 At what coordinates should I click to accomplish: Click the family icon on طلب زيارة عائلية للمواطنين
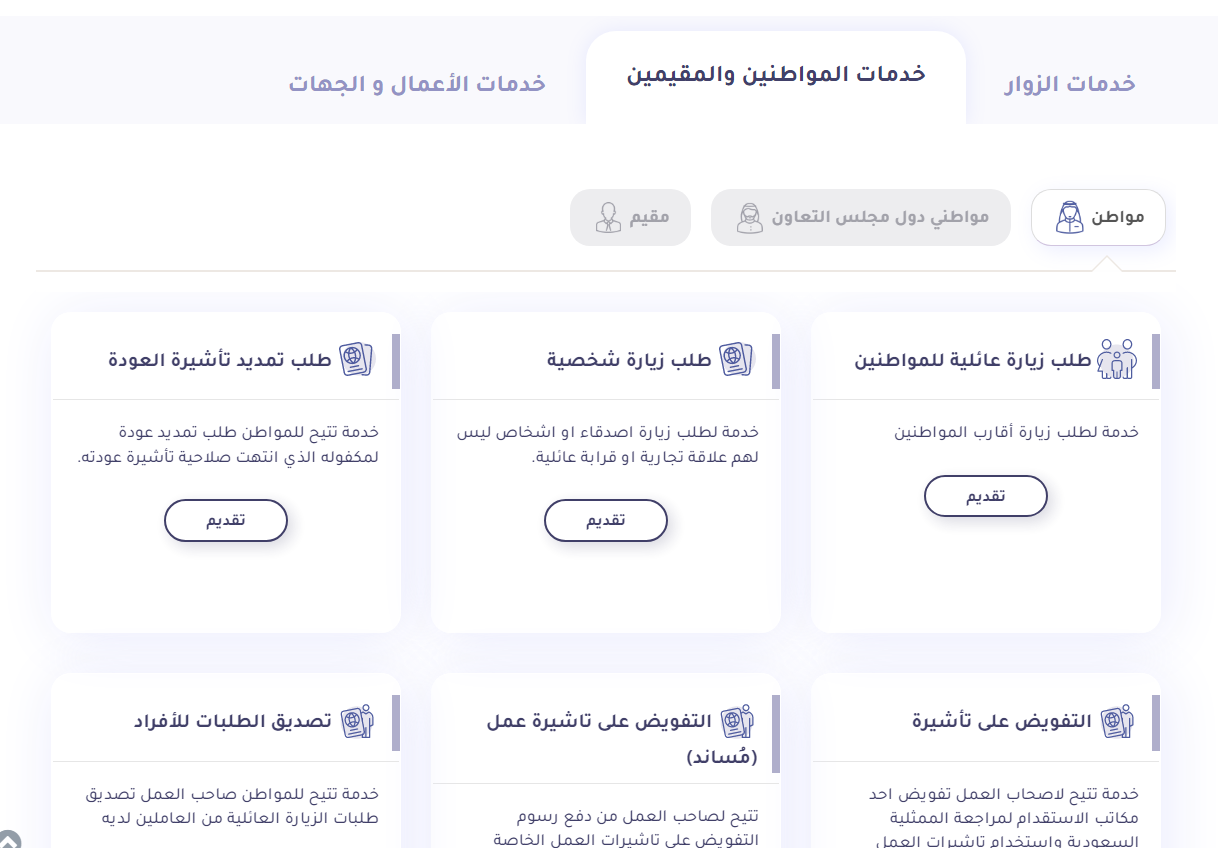point(1117,359)
